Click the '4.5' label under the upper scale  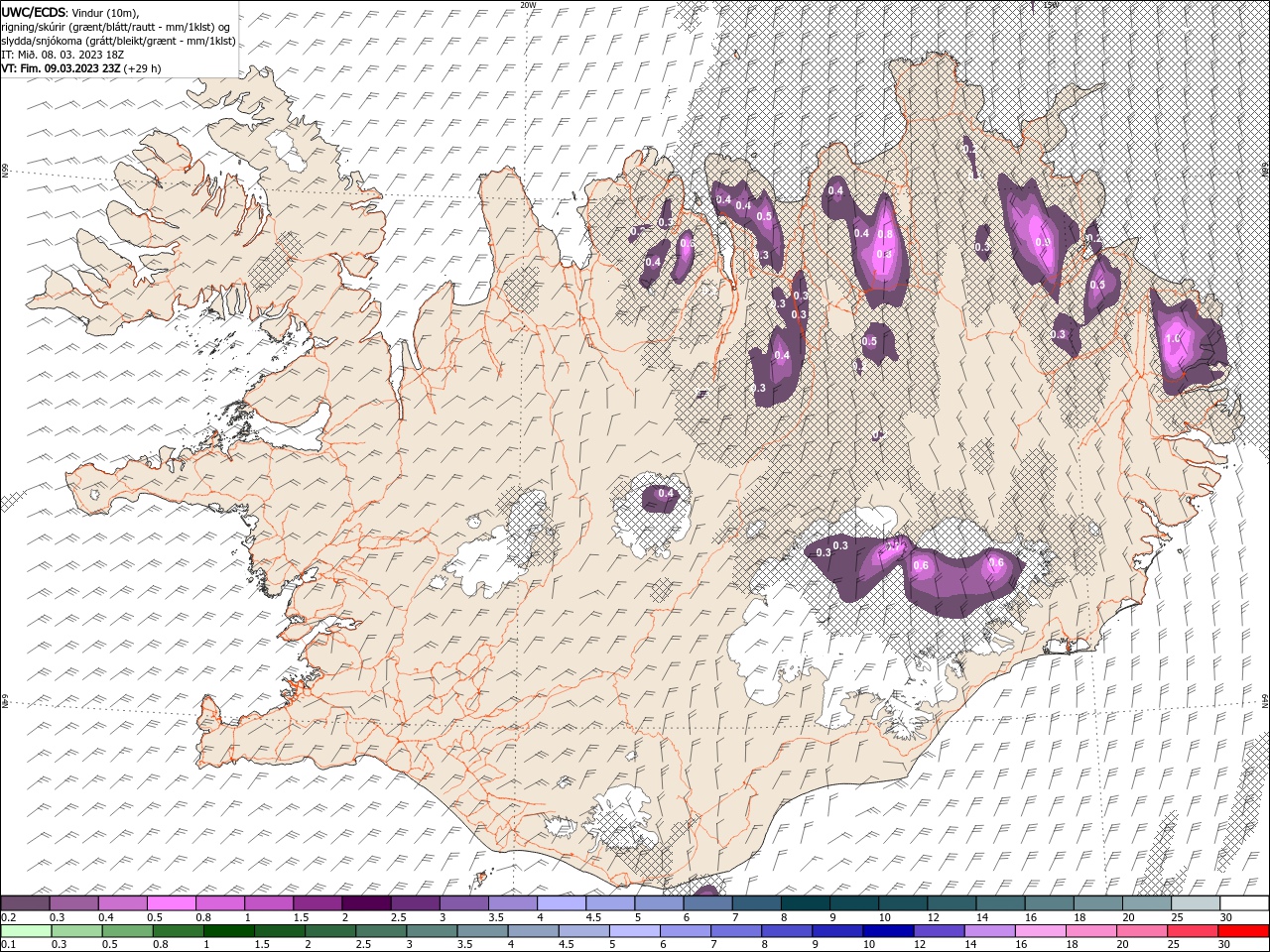tap(593, 917)
